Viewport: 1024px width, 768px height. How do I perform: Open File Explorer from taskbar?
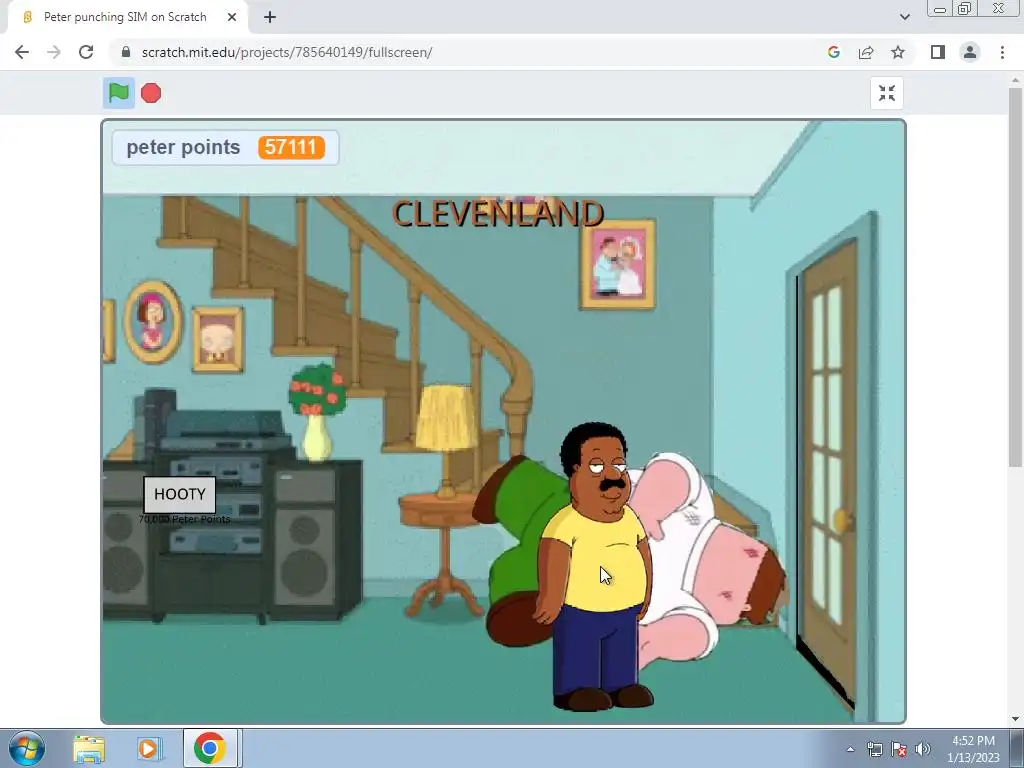(x=89, y=748)
